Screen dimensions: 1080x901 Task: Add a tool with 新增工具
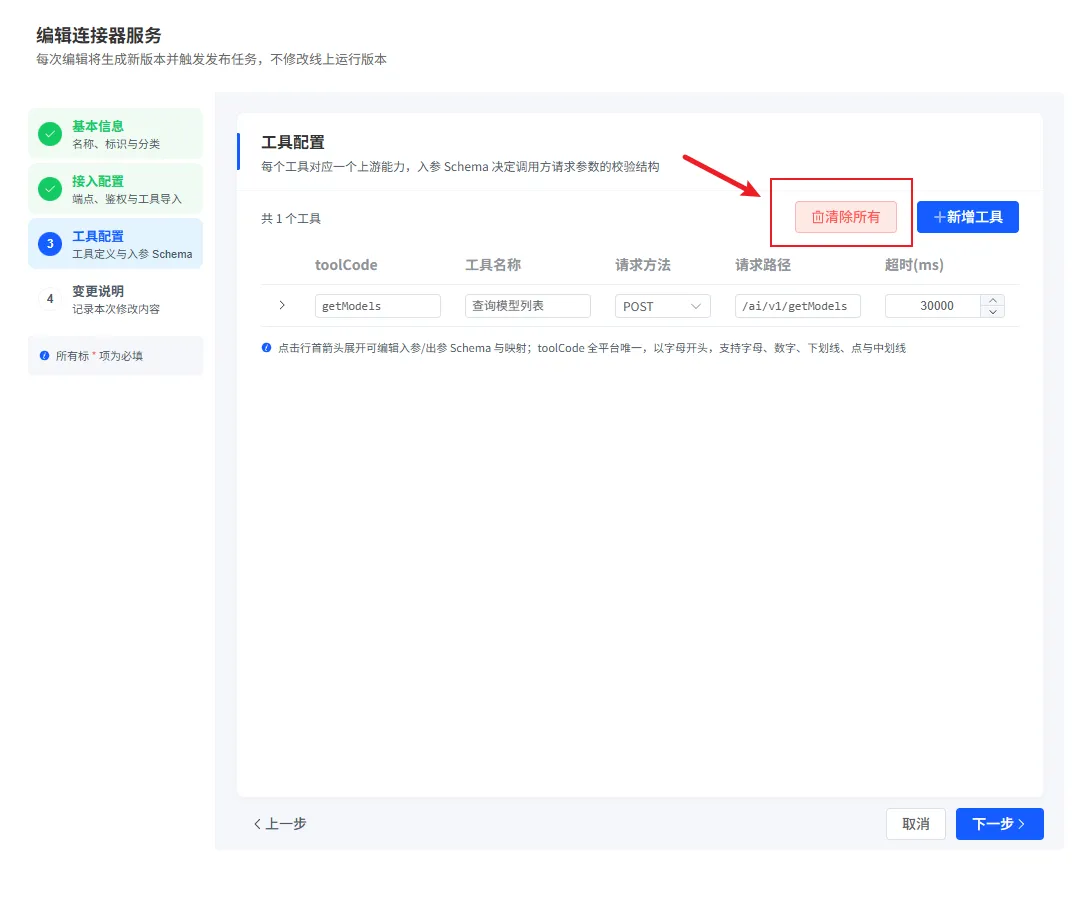[968, 217]
